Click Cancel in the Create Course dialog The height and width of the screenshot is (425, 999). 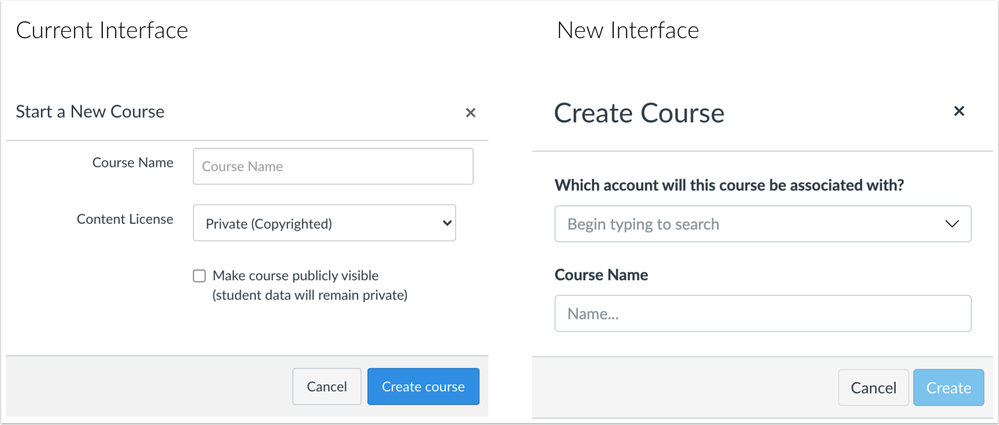(x=873, y=388)
